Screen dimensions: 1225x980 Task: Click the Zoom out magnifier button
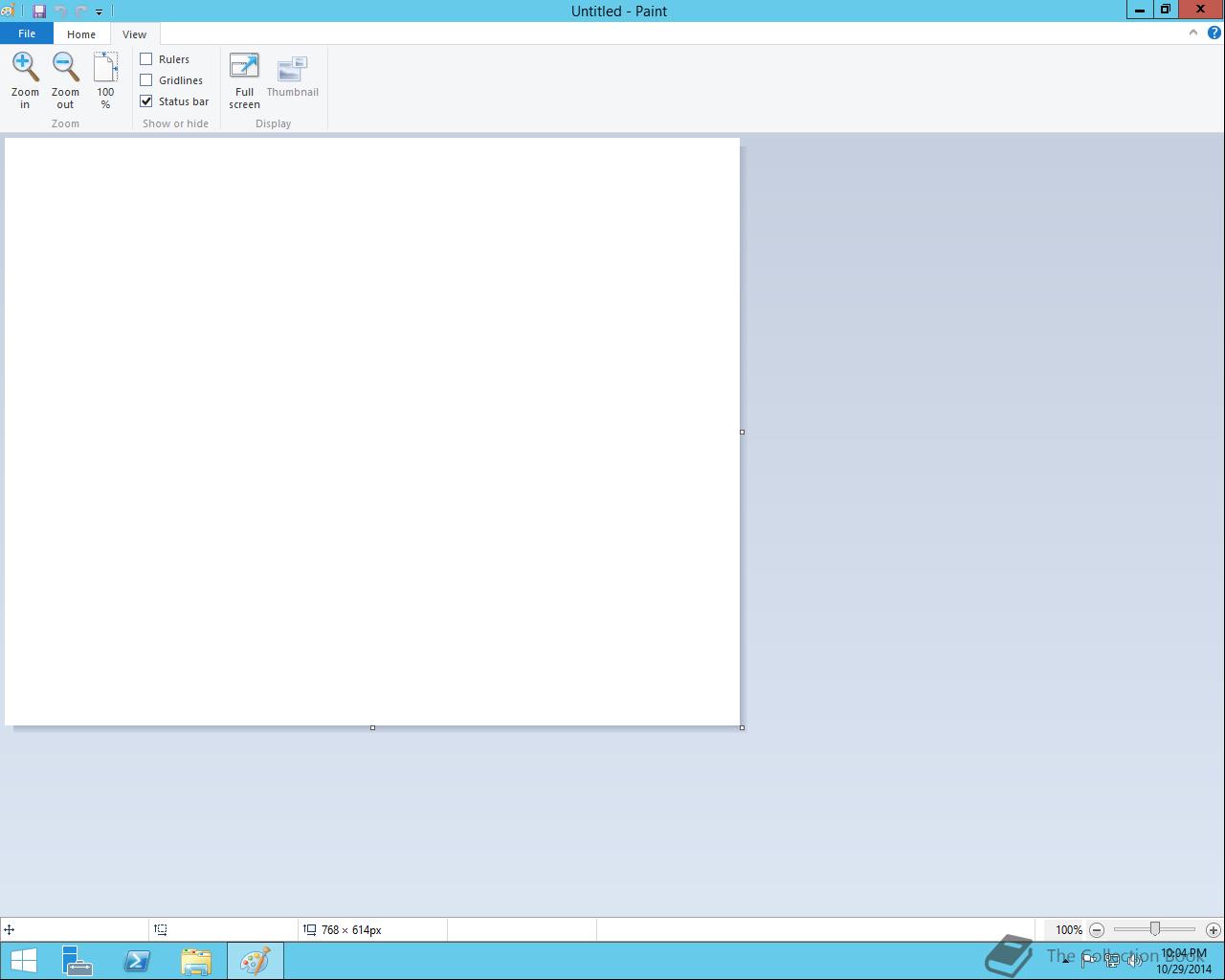pos(65,80)
